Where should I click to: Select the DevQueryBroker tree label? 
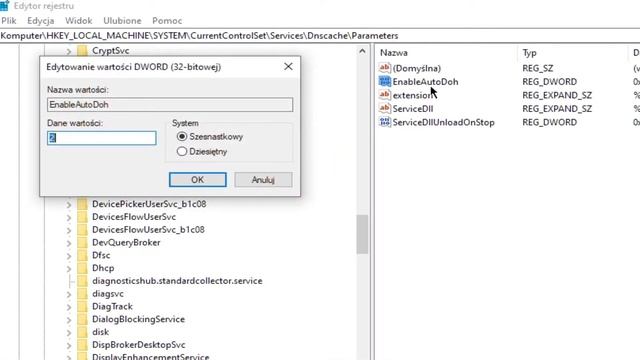click(126, 242)
